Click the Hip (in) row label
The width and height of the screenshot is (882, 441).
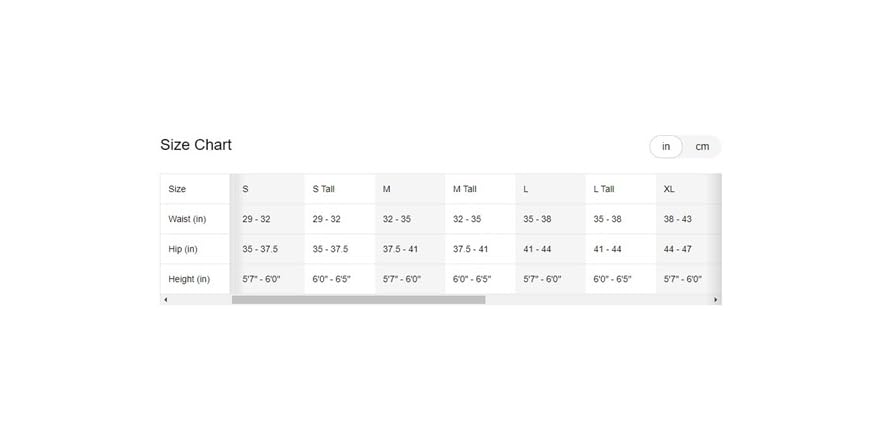click(183, 249)
